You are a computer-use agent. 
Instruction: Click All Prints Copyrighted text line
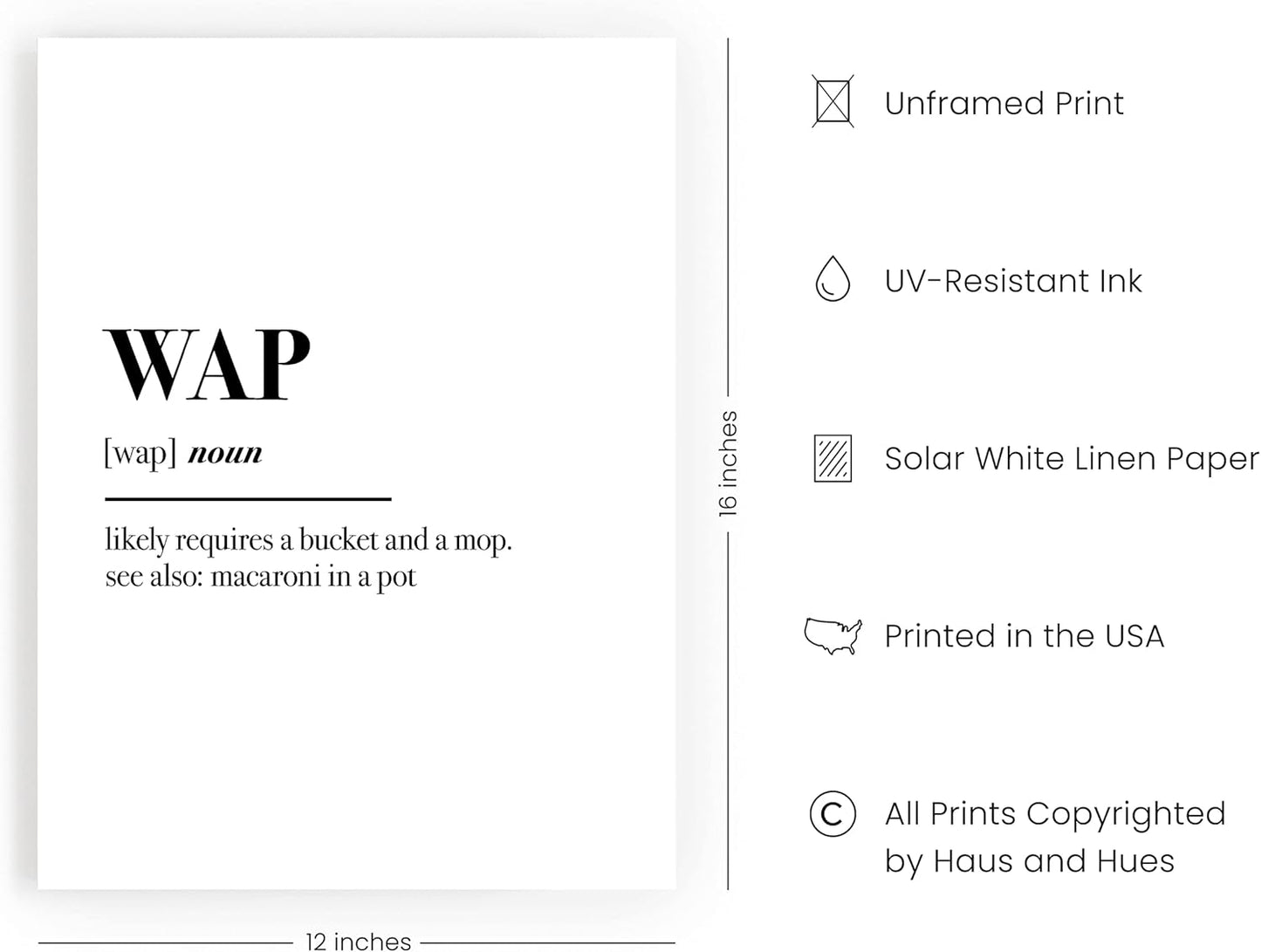pyautogui.click(x=1055, y=814)
